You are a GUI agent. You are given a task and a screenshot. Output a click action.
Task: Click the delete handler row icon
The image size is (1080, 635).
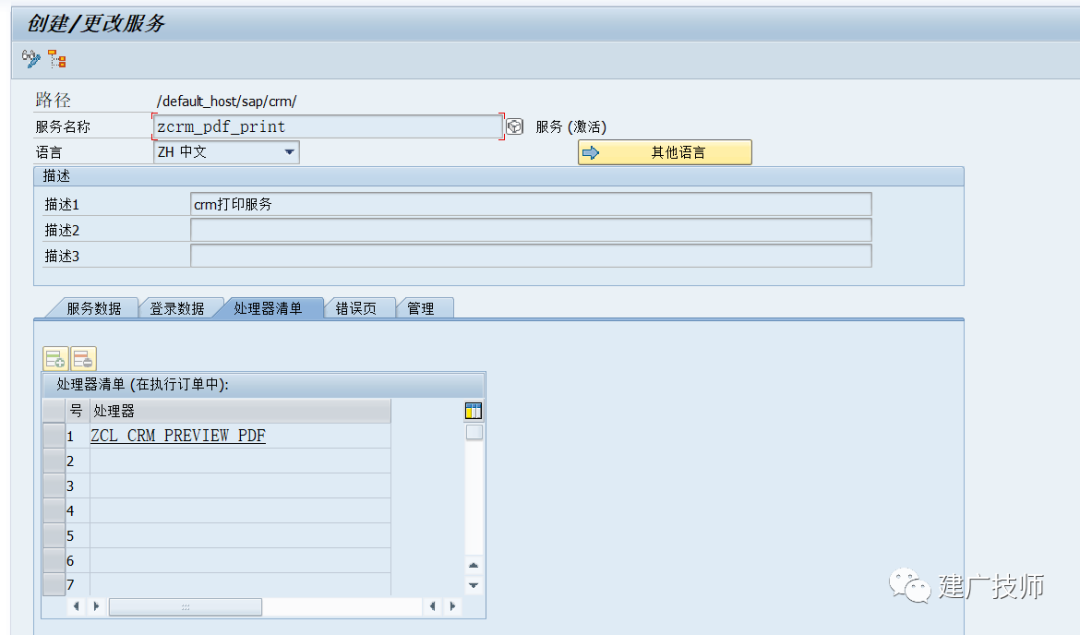pyautogui.click(x=83, y=359)
